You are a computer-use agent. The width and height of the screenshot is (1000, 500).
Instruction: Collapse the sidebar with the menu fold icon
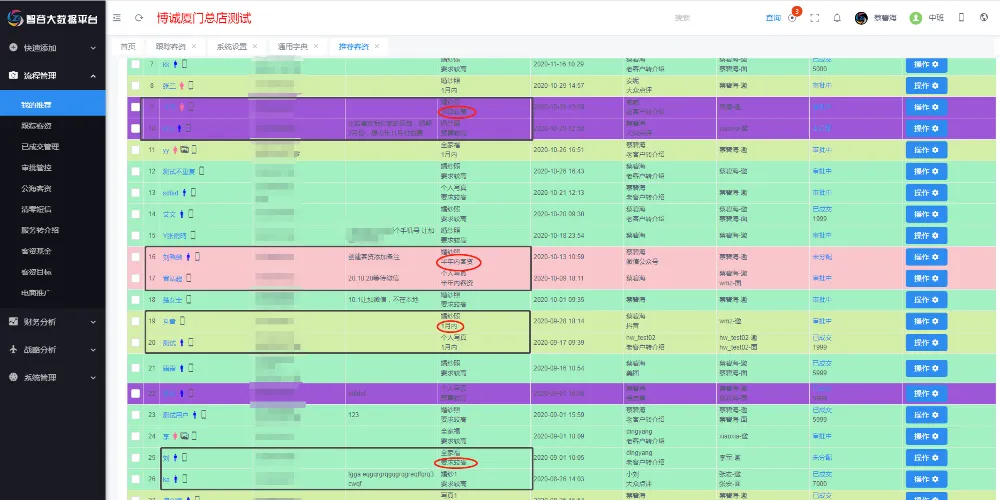click(117, 18)
